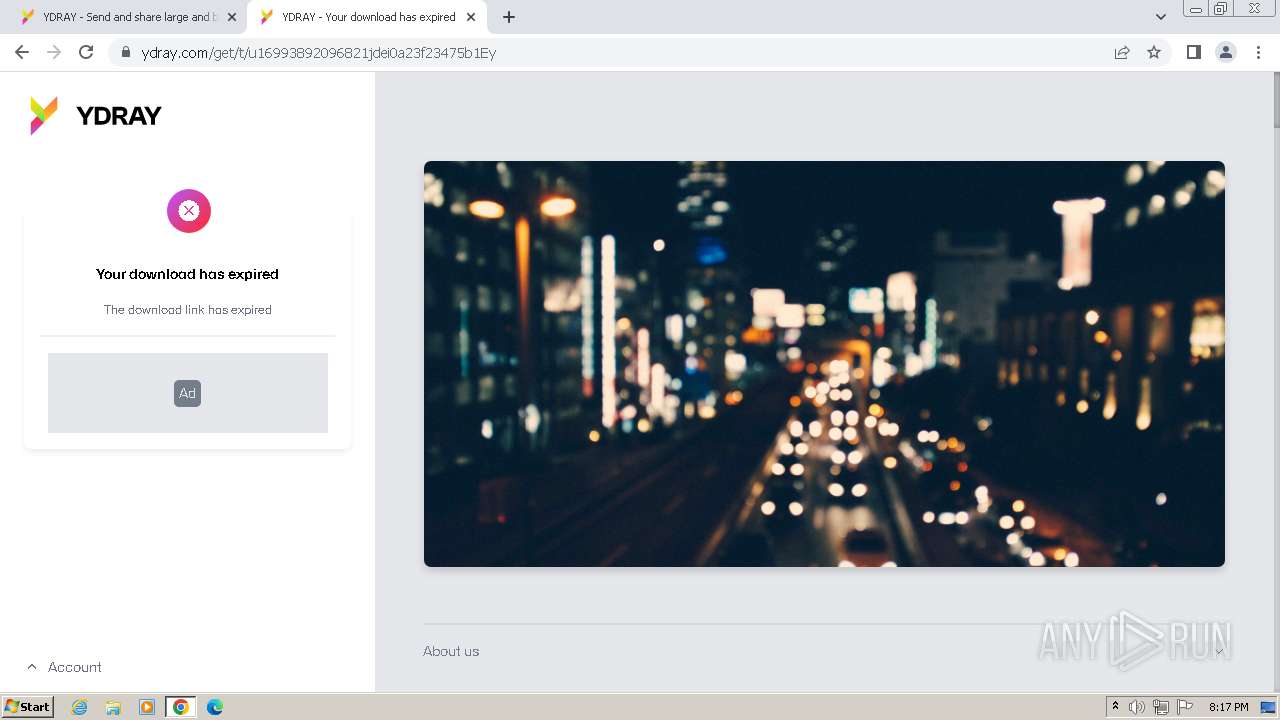View site information lock icon

point(126,52)
